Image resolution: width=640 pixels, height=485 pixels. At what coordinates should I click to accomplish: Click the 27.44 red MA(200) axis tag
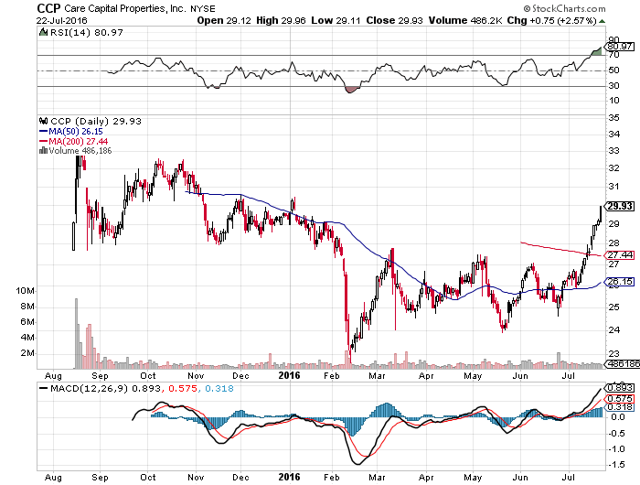(620, 255)
